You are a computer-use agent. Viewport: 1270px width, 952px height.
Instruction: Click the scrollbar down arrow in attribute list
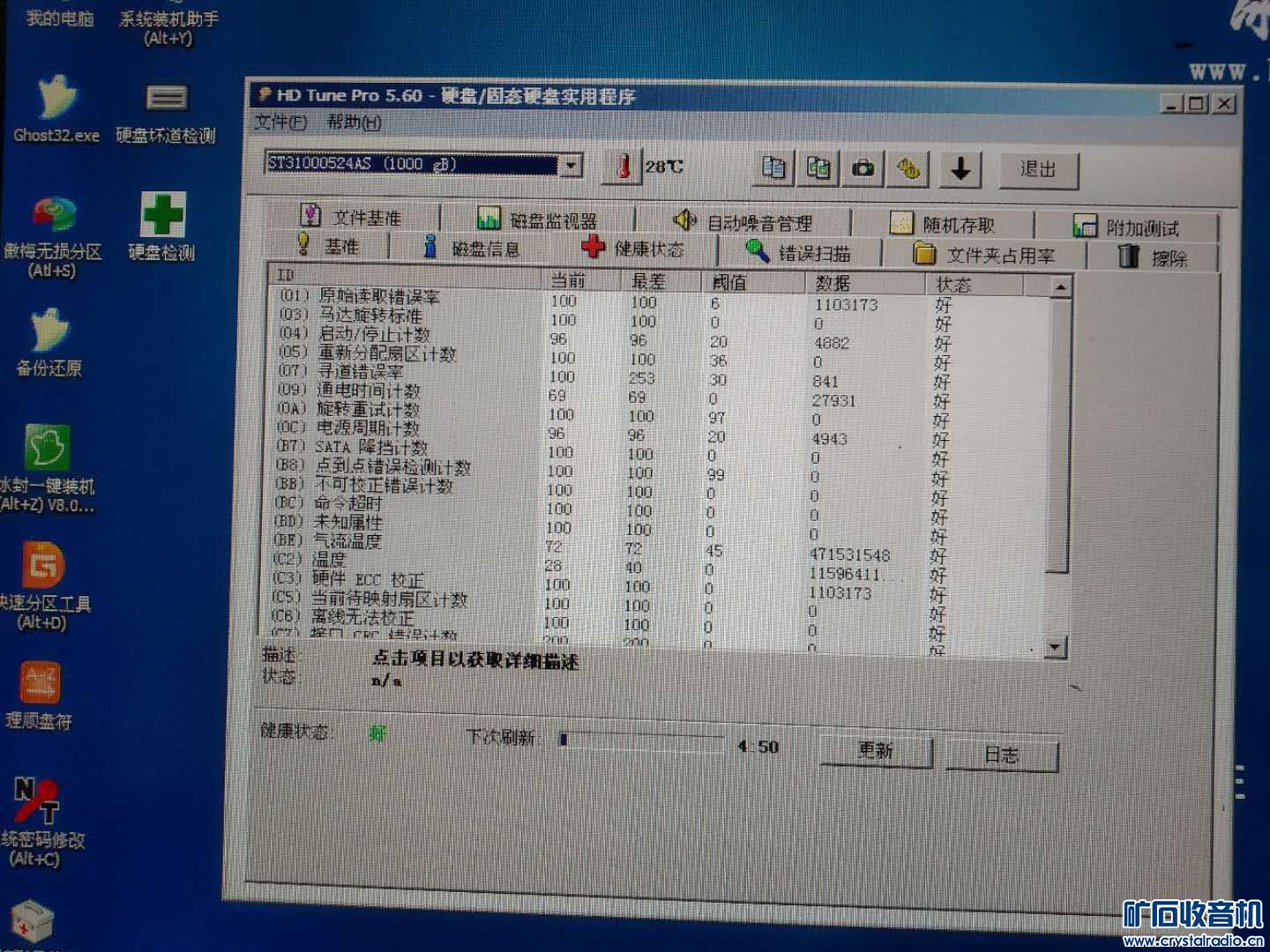tap(1053, 646)
